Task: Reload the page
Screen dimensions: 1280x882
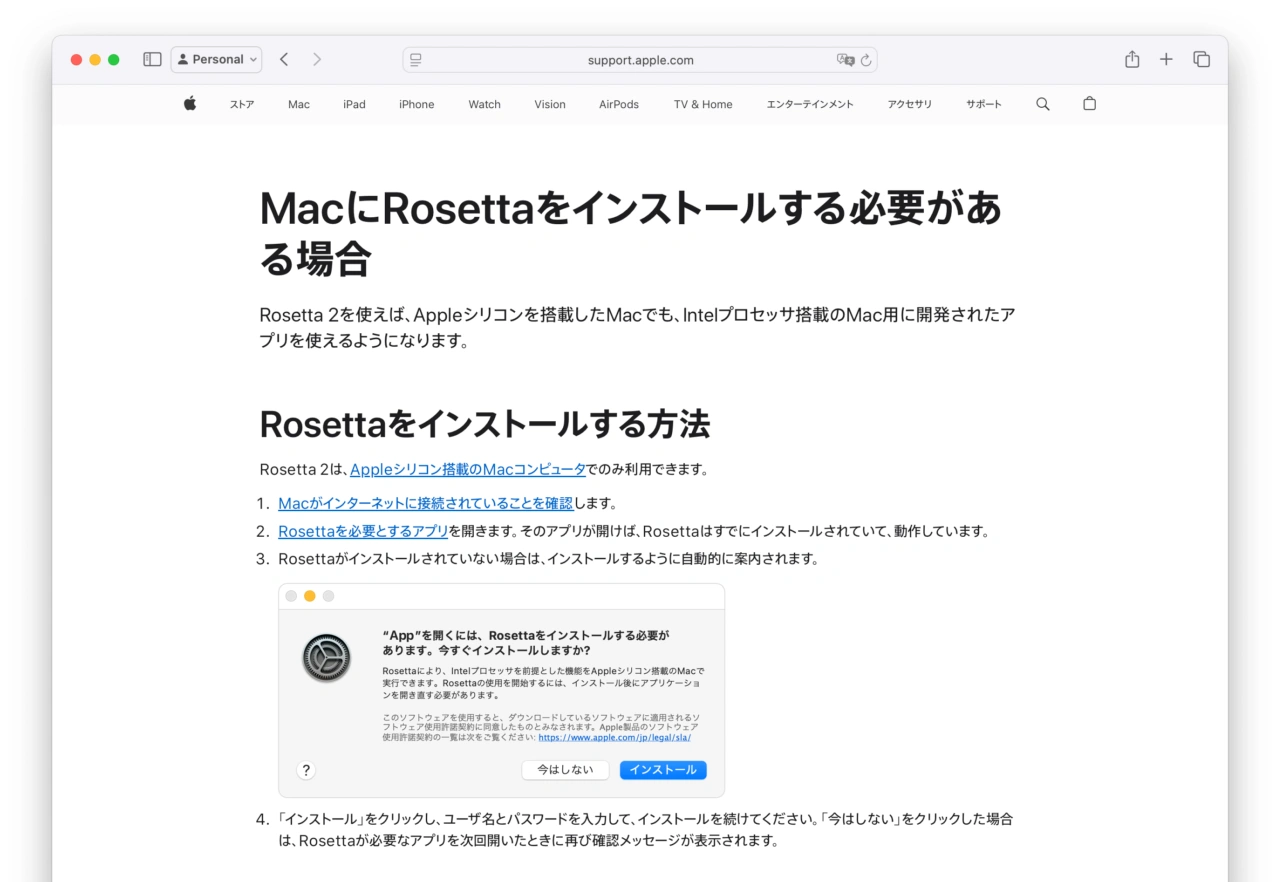Action: click(866, 60)
